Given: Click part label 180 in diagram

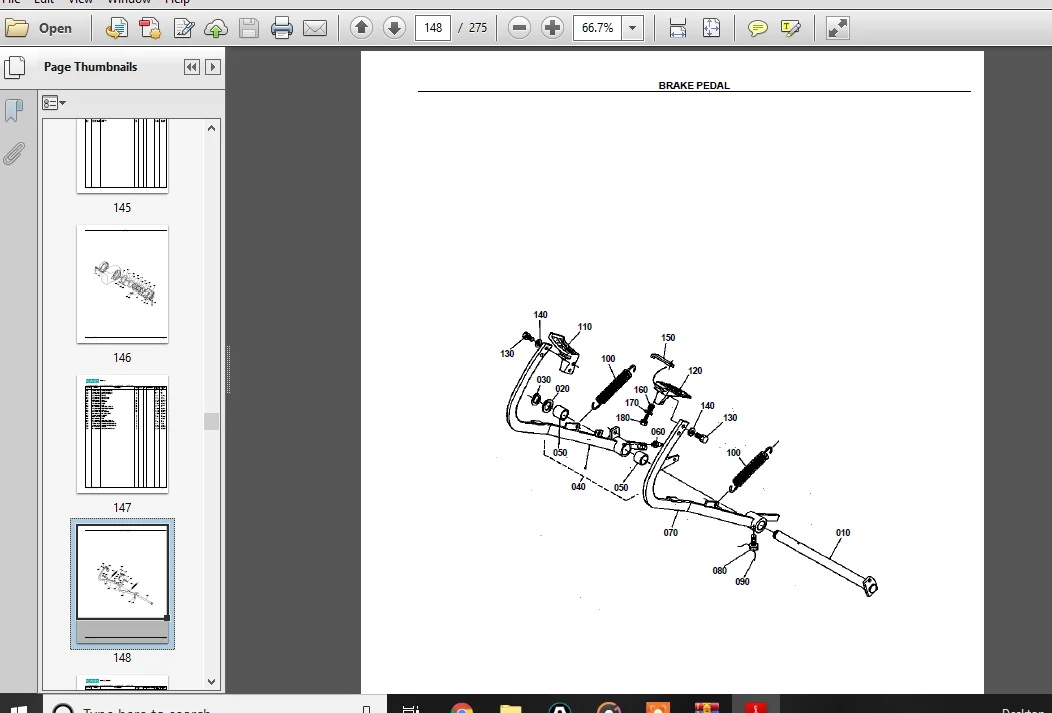Looking at the screenshot, I should (x=623, y=417).
